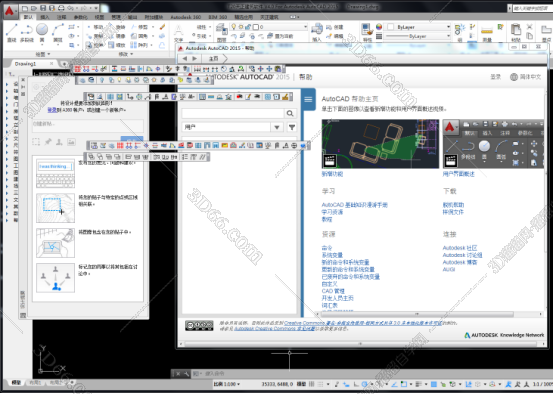Toggle the layer freeze sun icon
This screenshot has width=553, height=394.
(x=241, y=27)
